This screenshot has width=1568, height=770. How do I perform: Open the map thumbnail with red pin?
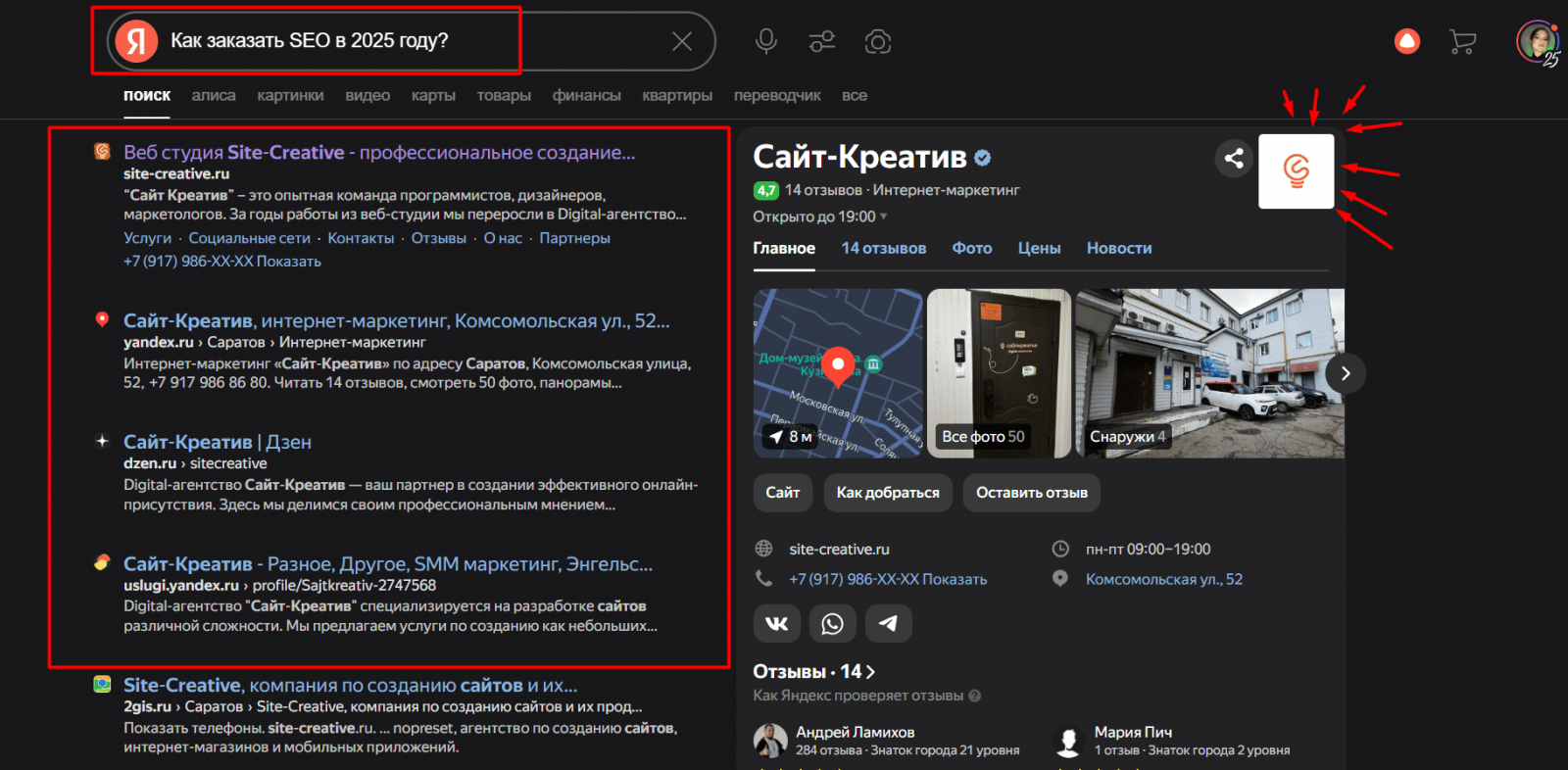[x=838, y=373]
